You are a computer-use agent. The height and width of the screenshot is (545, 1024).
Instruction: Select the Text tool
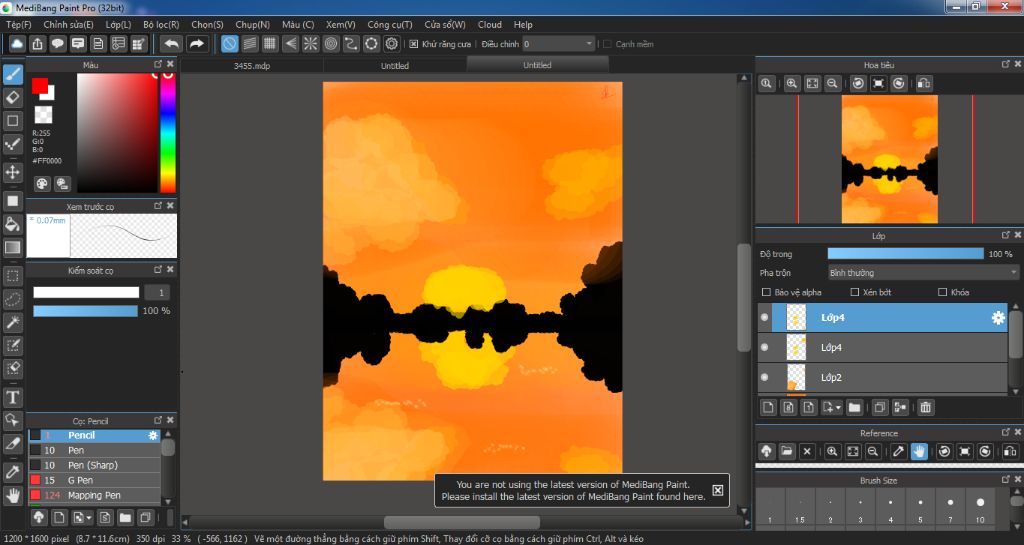pyautogui.click(x=12, y=397)
